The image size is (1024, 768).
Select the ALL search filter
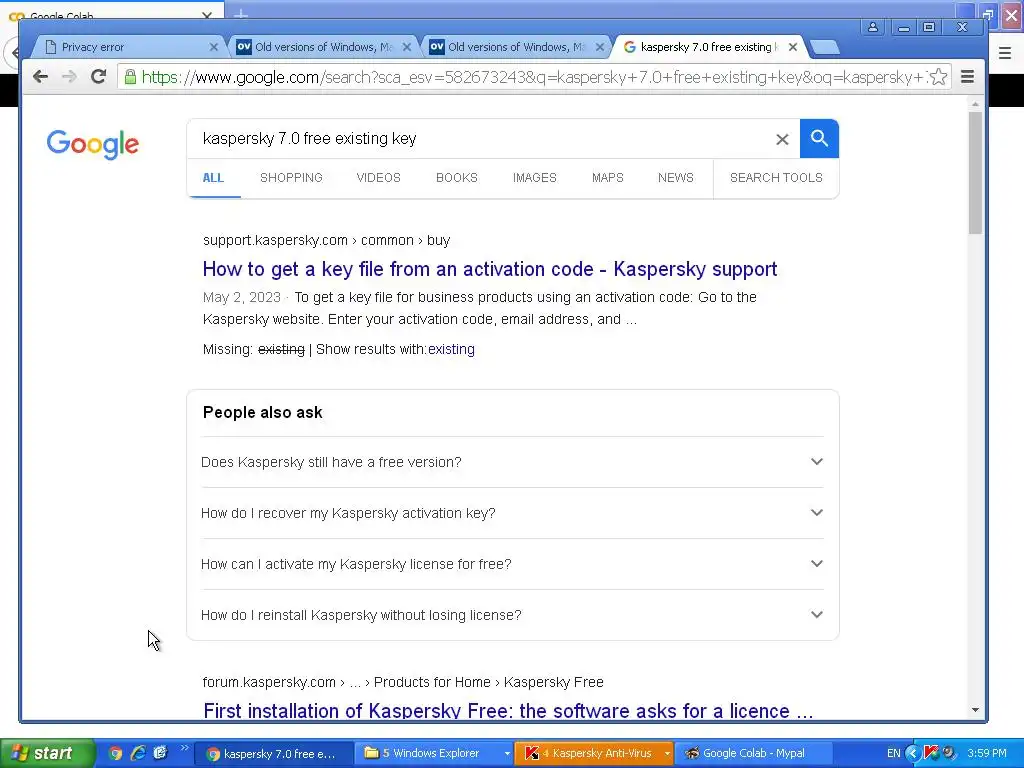click(x=213, y=178)
